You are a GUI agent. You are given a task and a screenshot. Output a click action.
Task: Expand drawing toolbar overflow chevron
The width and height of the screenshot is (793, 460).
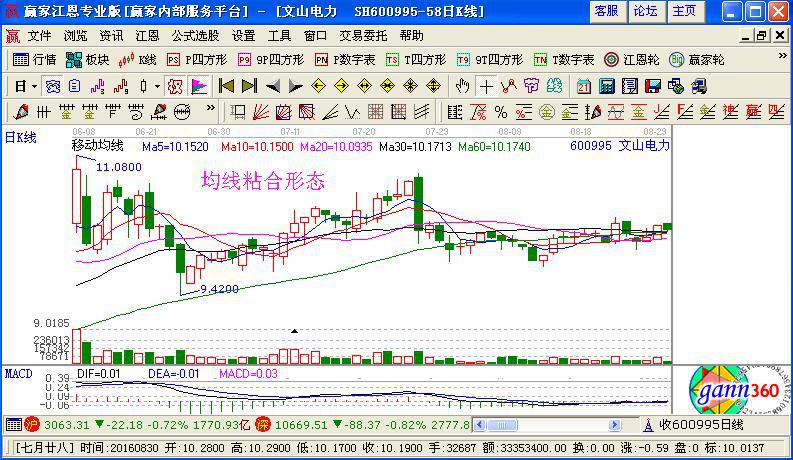point(210,110)
